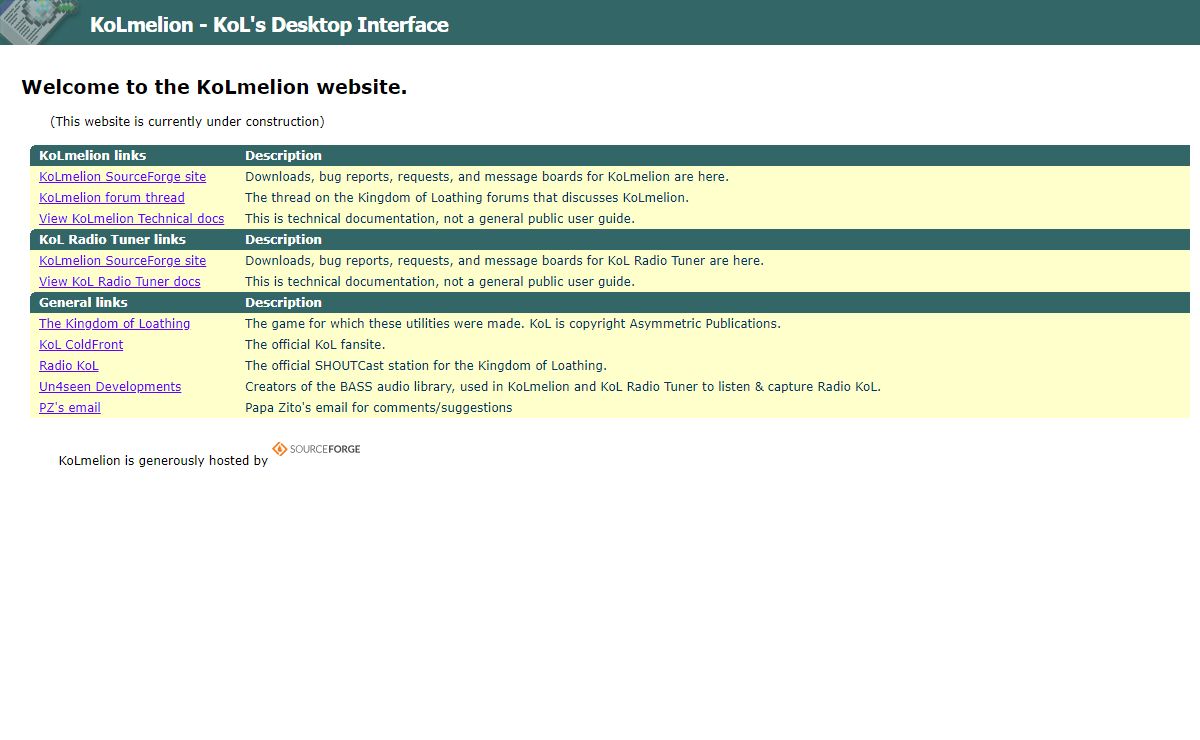The width and height of the screenshot is (1200, 740).
Task: Click the technical documentation note beside KoL Radio Tuner docs
Action: coord(440,282)
